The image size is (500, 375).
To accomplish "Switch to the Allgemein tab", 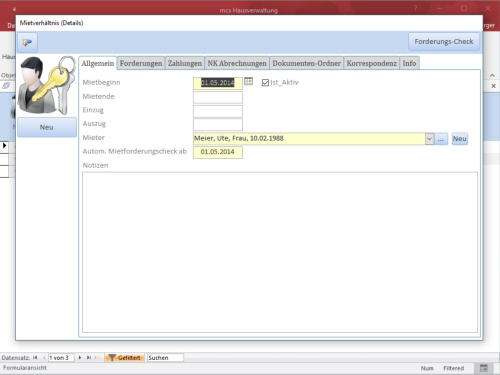I will [98, 63].
